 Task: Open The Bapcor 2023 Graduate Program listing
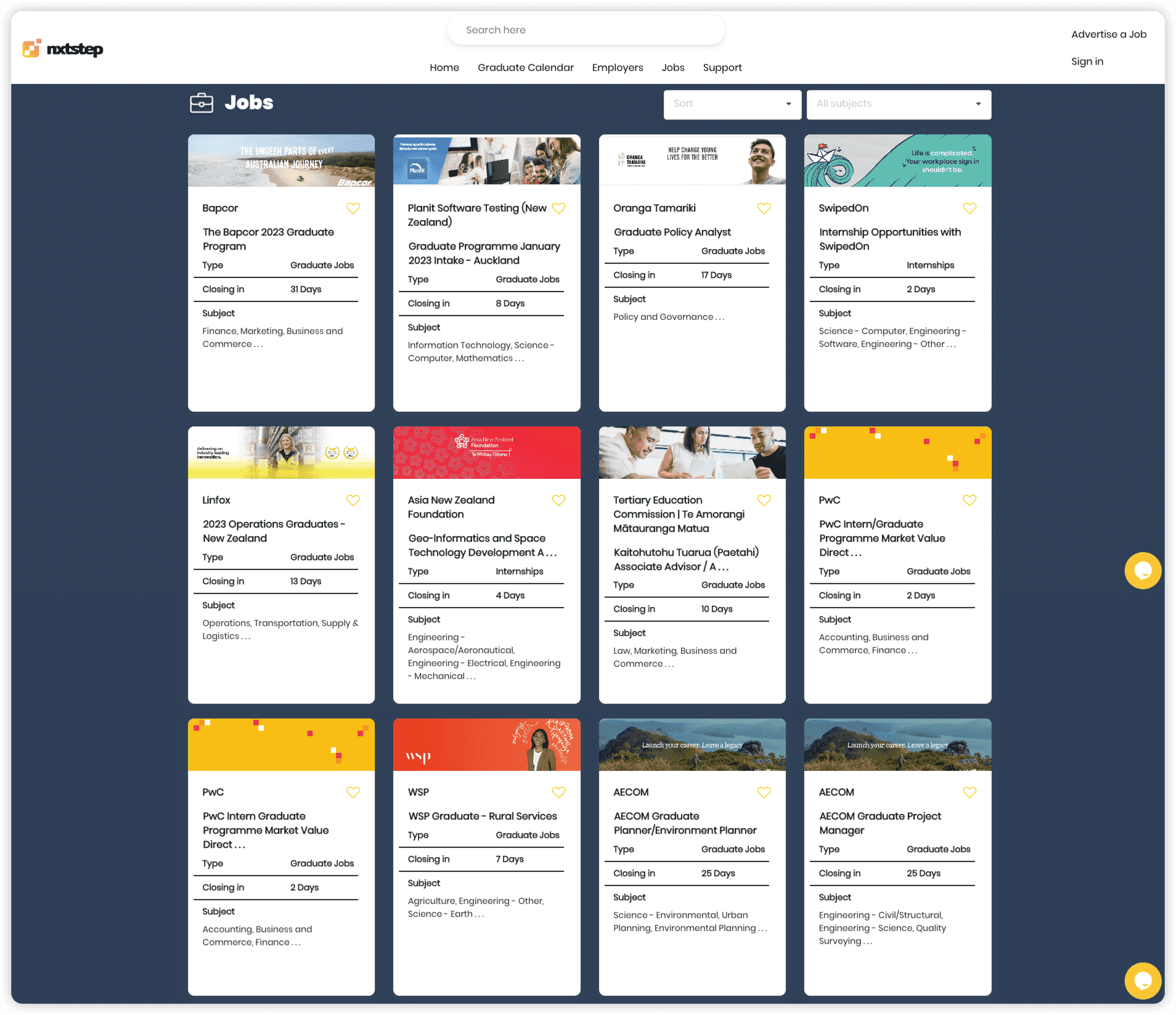click(x=269, y=239)
